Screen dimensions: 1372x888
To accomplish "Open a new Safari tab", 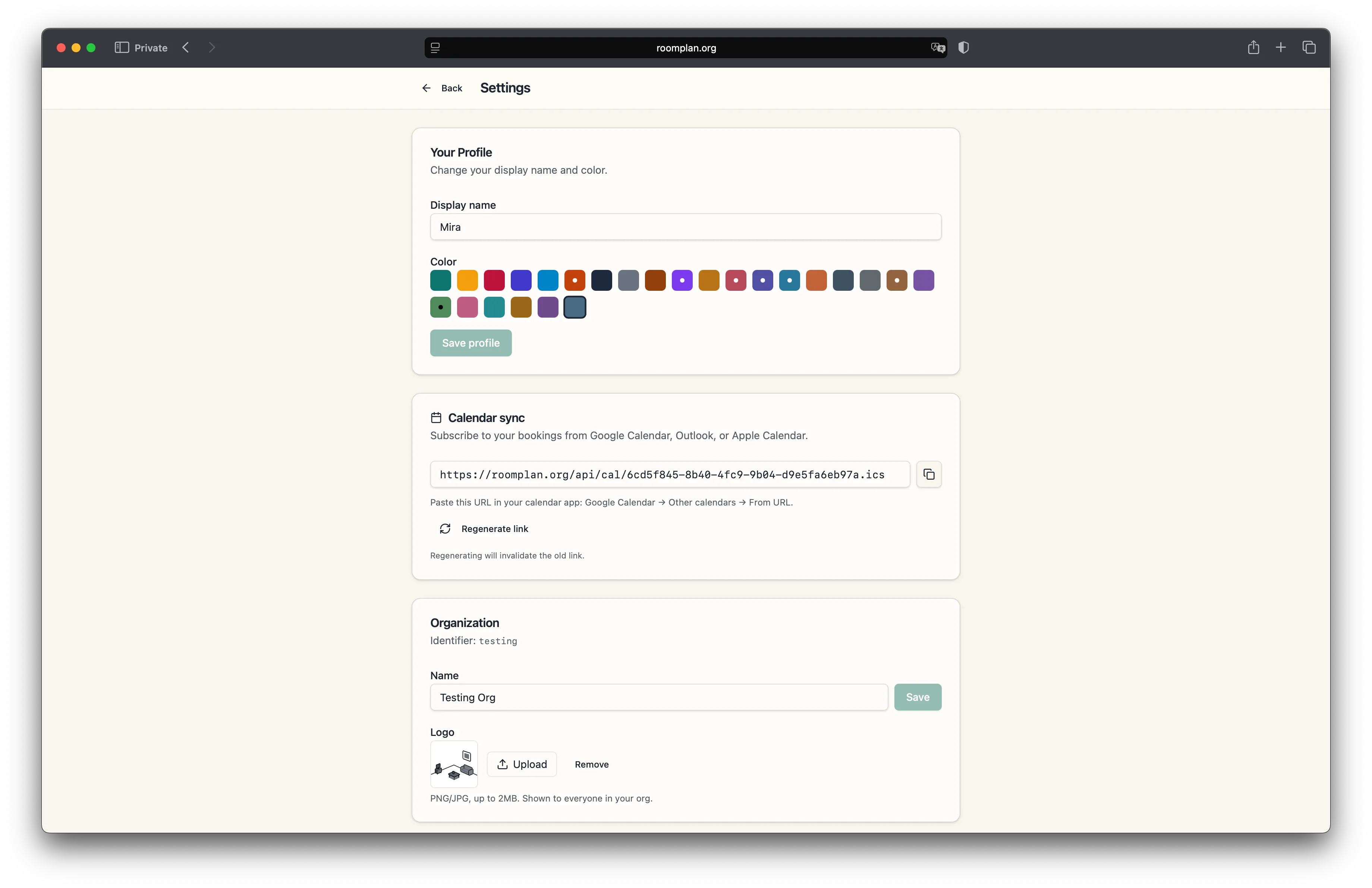I will (x=1280, y=47).
